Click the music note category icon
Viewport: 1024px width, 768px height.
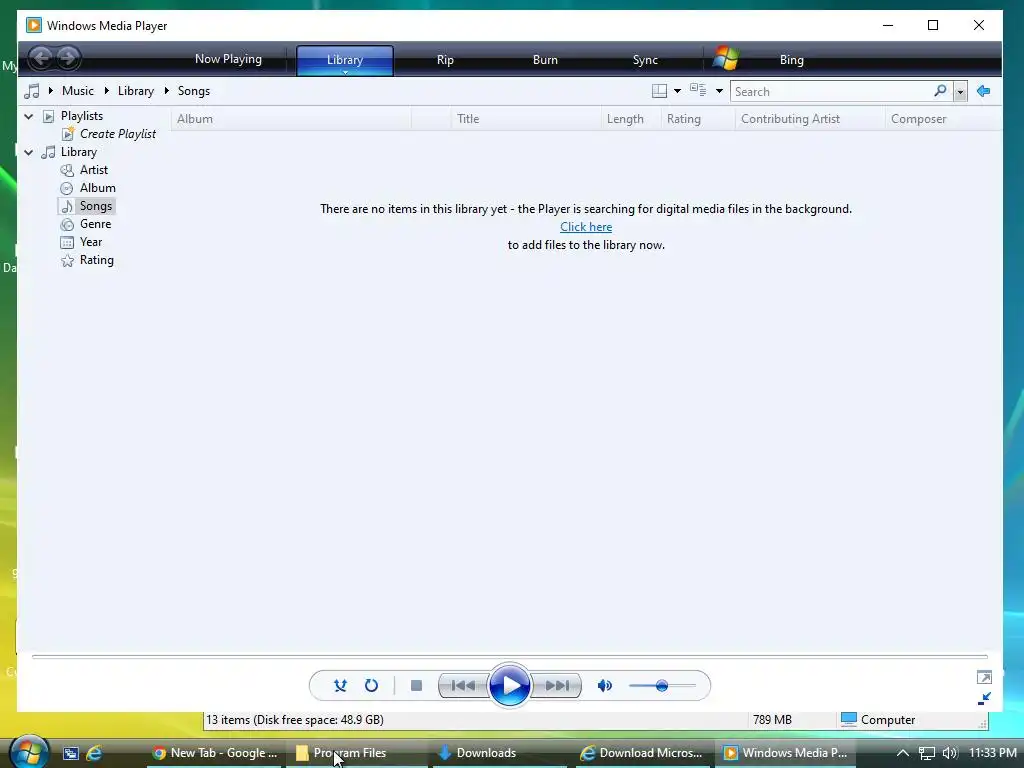(x=31, y=91)
